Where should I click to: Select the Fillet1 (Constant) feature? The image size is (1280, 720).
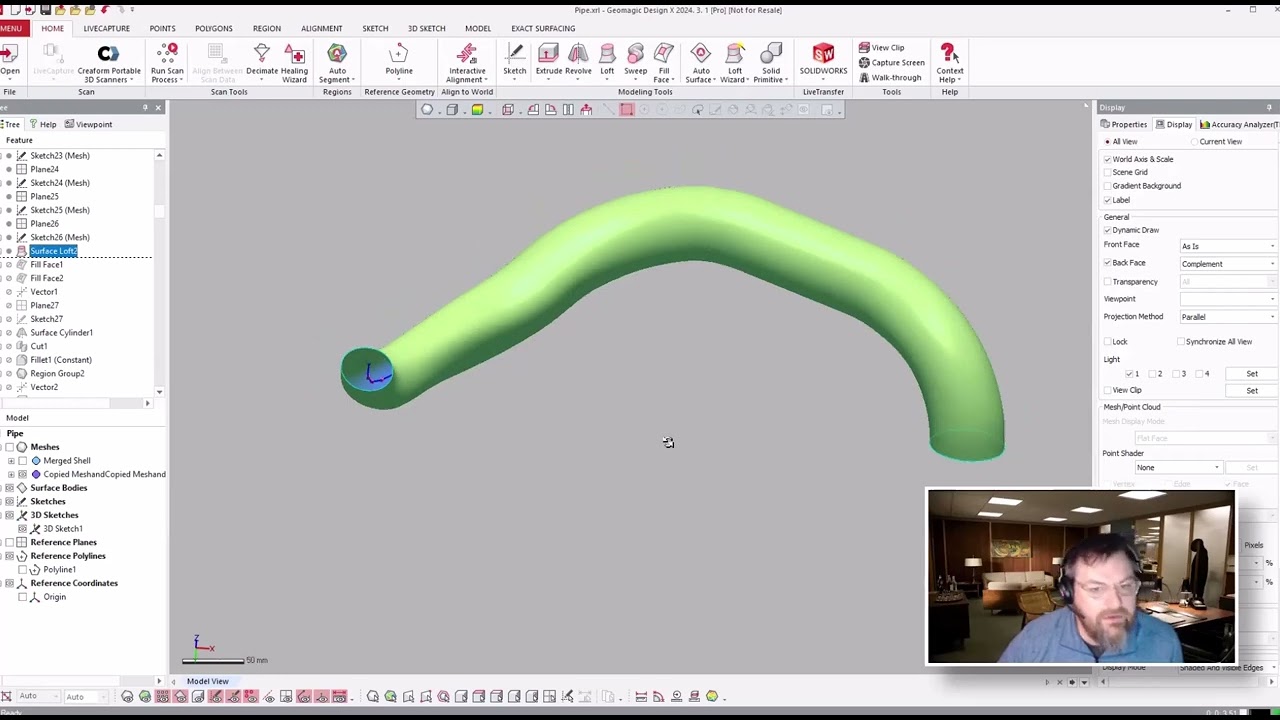pos(61,360)
